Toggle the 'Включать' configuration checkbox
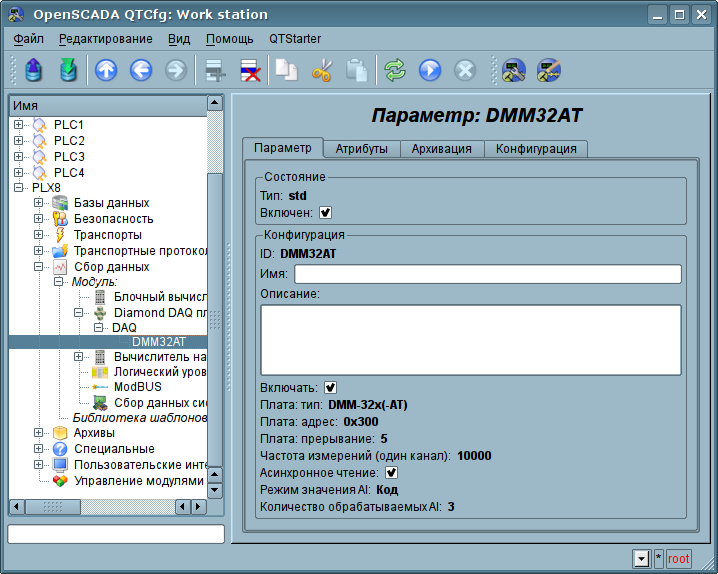 (331, 387)
